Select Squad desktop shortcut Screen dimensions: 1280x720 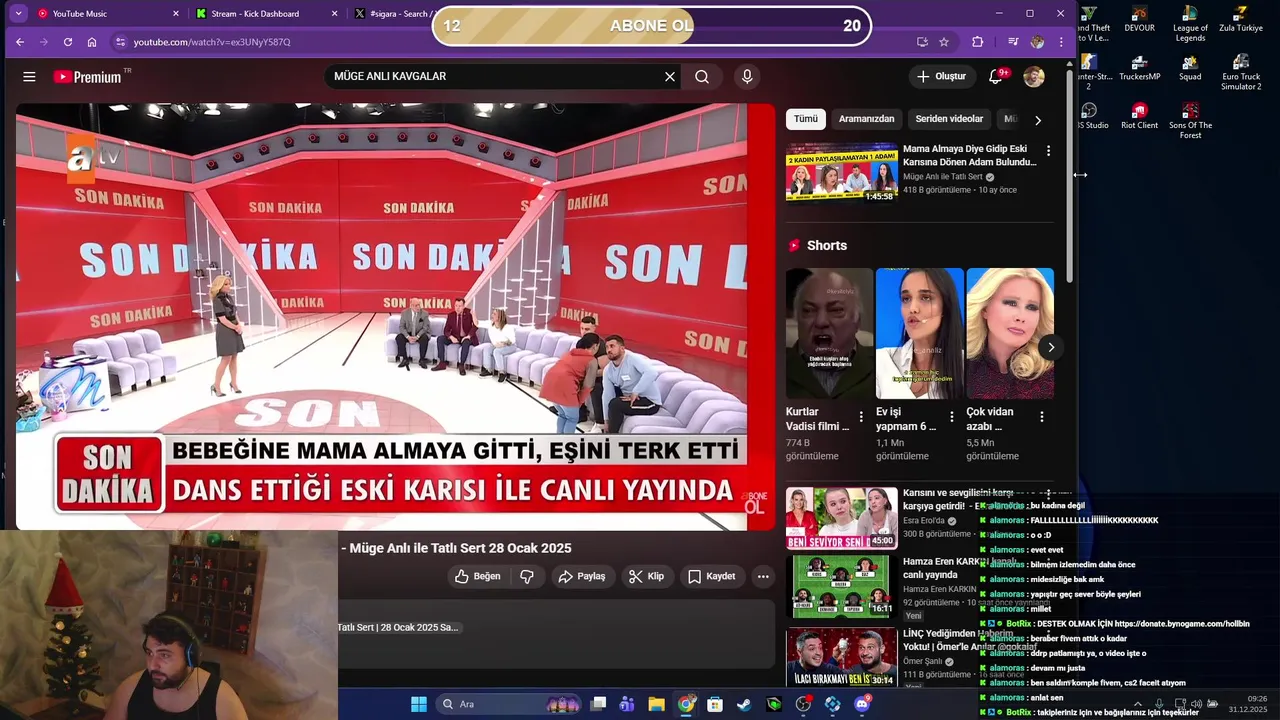[x=1190, y=67]
